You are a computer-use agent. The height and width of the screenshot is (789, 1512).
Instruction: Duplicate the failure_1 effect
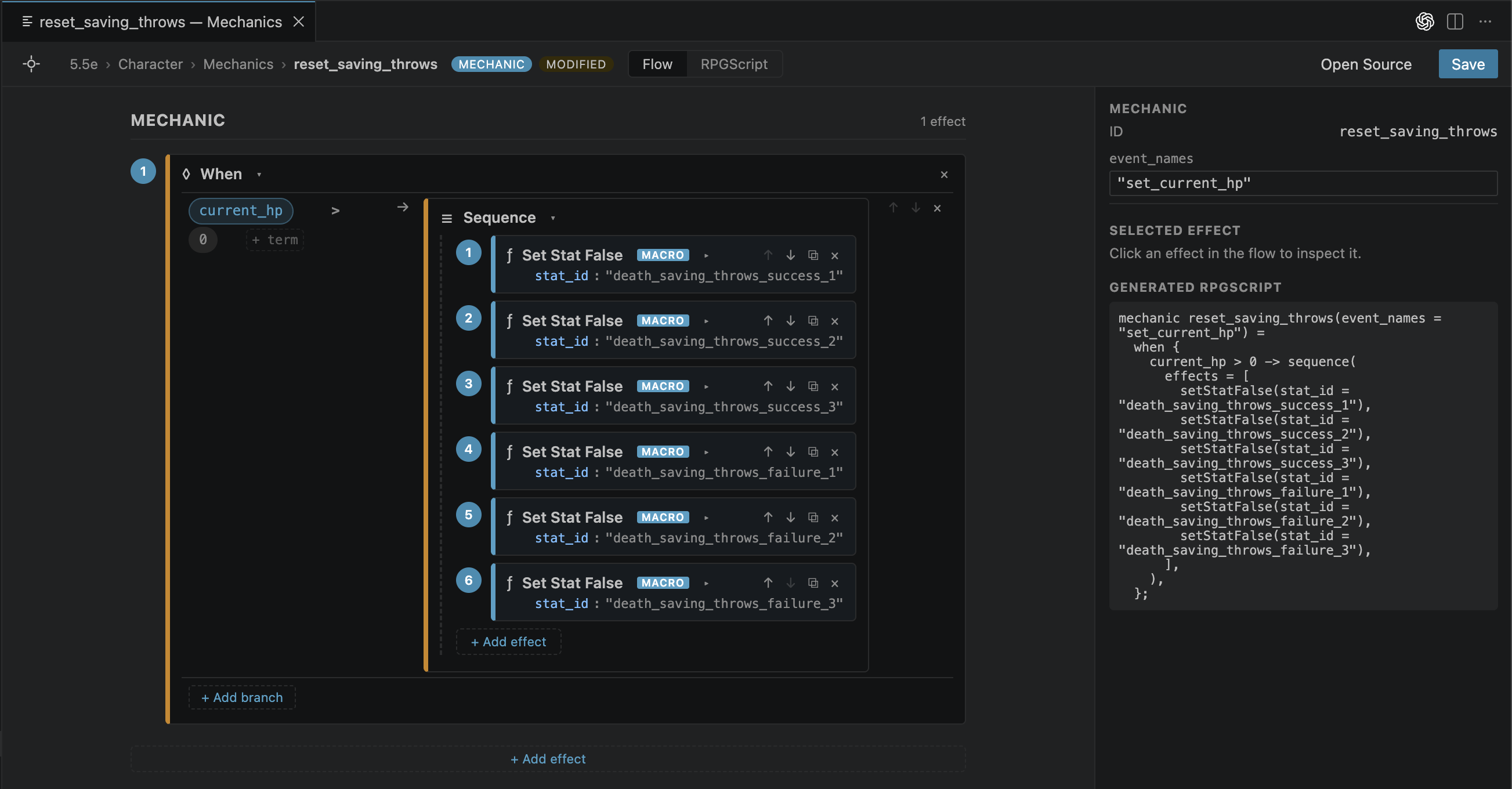[813, 452]
